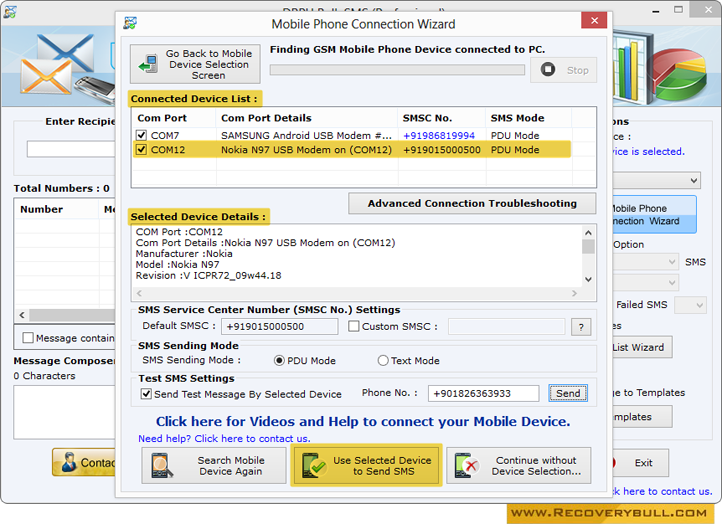Click the Continue without Device Selection button
722x524 pixels.
518,466
